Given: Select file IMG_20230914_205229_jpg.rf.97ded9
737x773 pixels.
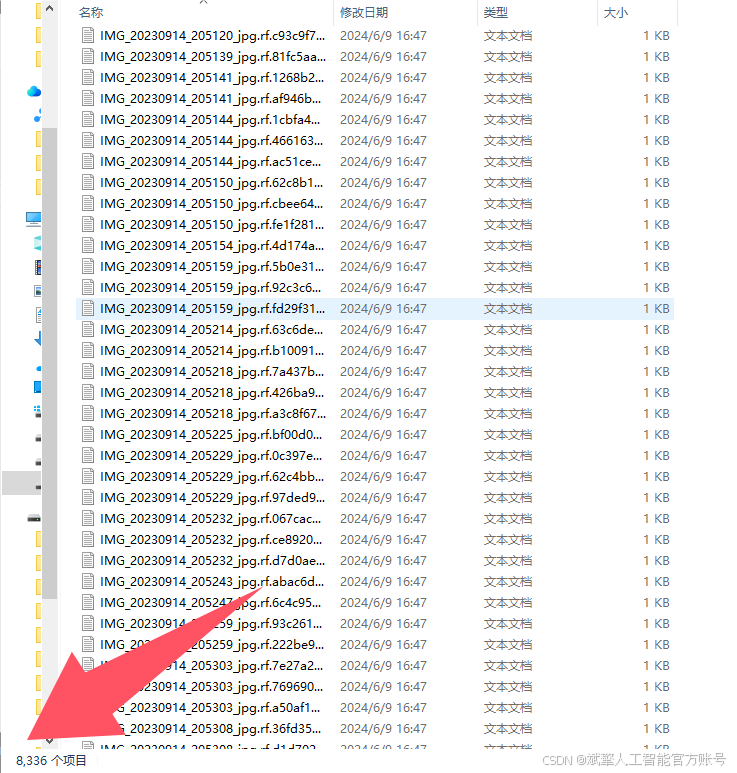Looking at the screenshot, I should tap(375, 497).
